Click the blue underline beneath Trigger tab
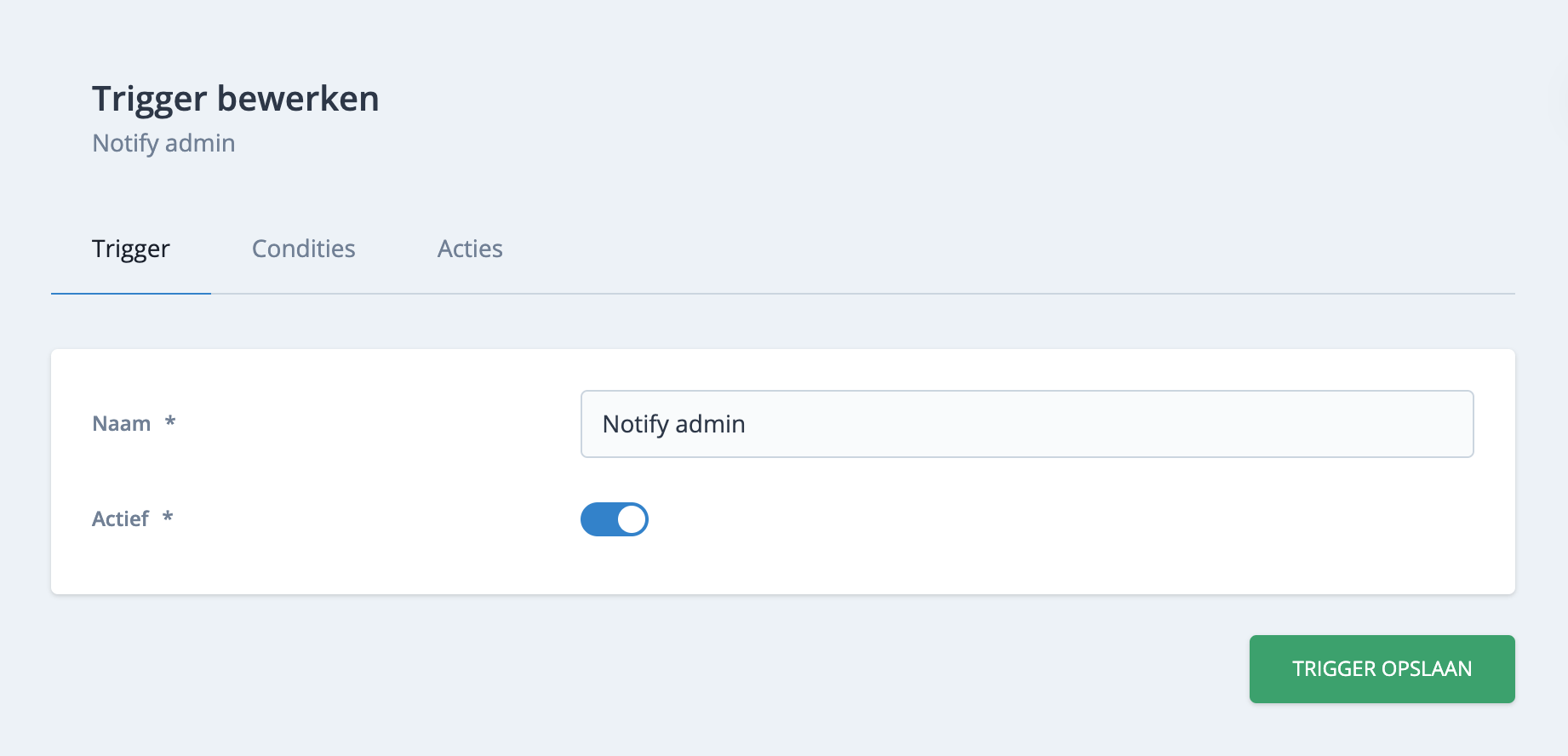The height and width of the screenshot is (756, 1568). [x=131, y=294]
